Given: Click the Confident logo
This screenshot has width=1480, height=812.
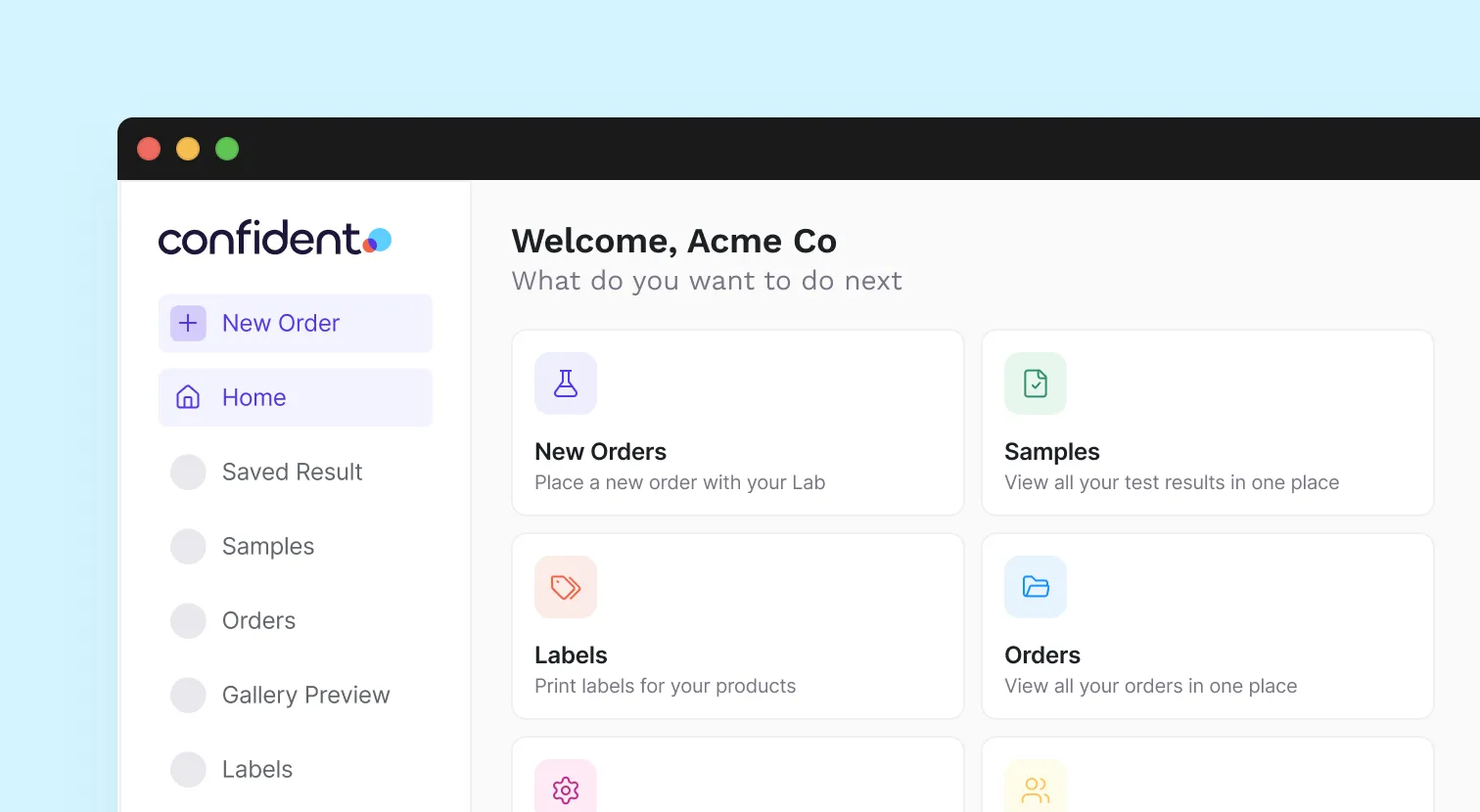Looking at the screenshot, I should [275, 238].
